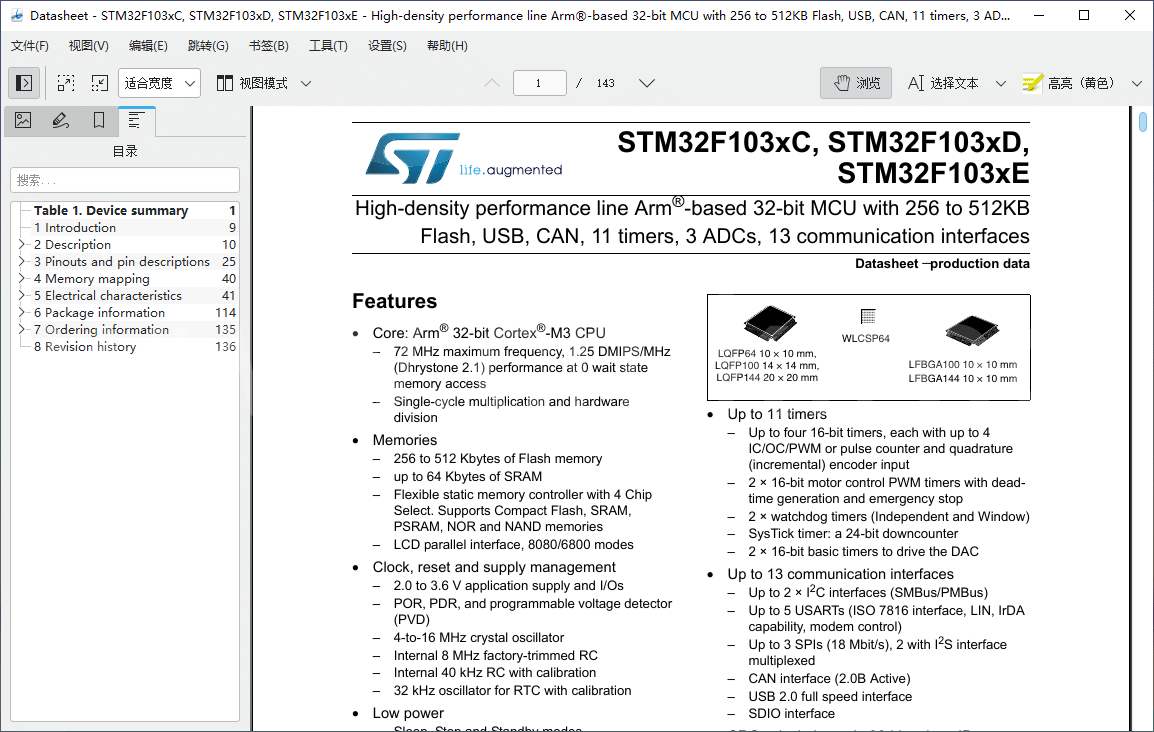Open the bookmarks sidebar tab

(x=99, y=121)
